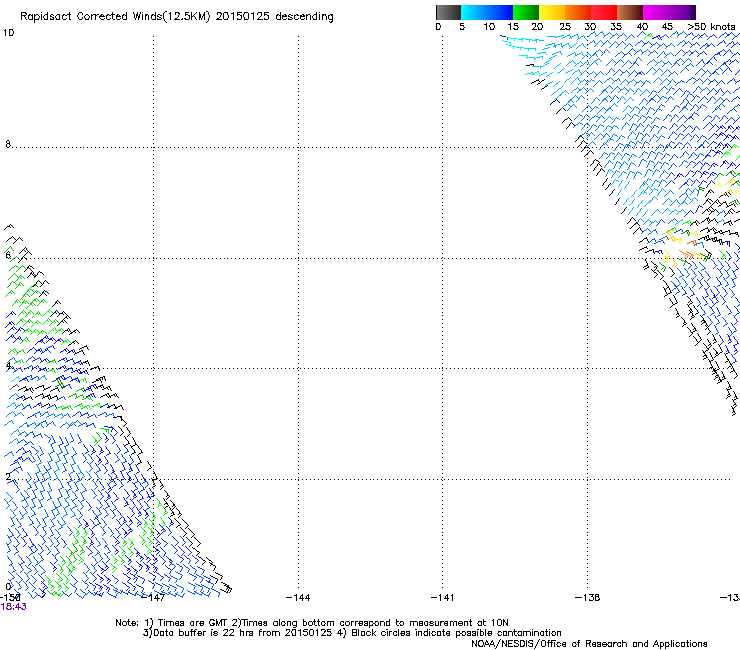
Task: Click the purple '18:43' time stamp
Action: pos(14,607)
